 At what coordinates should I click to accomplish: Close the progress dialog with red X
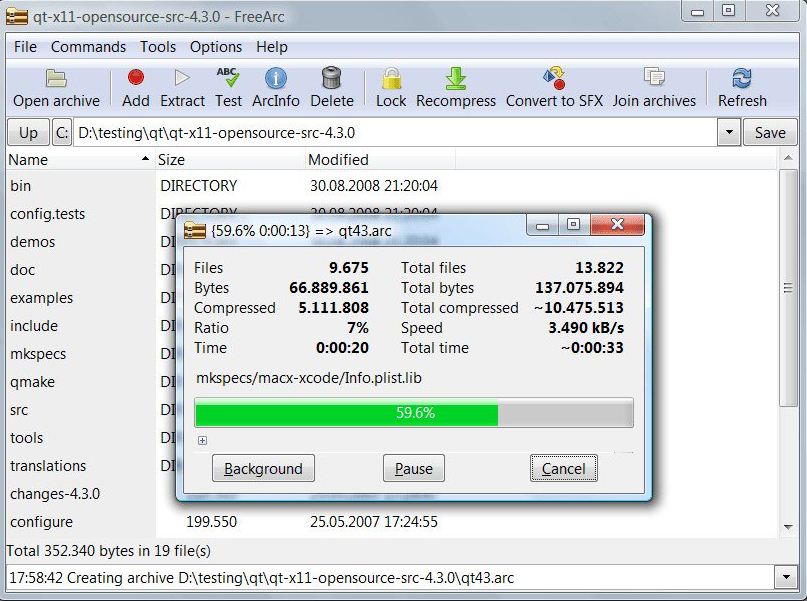(x=617, y=224)
